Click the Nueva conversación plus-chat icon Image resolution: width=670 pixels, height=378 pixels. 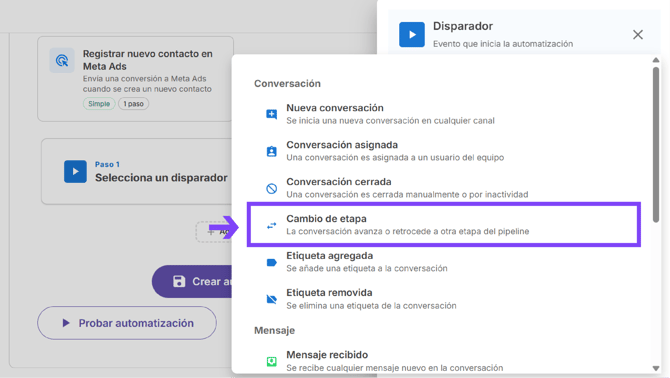[x=271, y=114]
